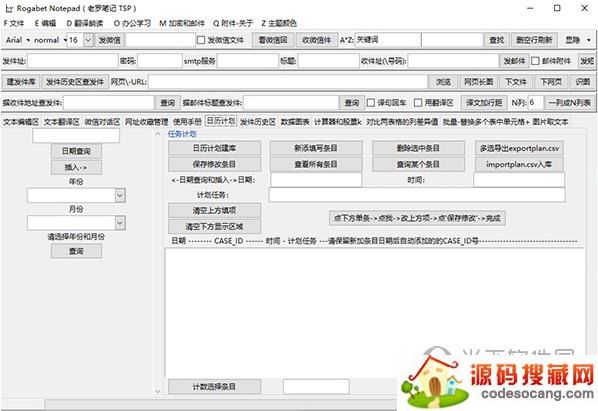Expand the 年份 combo box
The image size is (598, 411).
120,196
